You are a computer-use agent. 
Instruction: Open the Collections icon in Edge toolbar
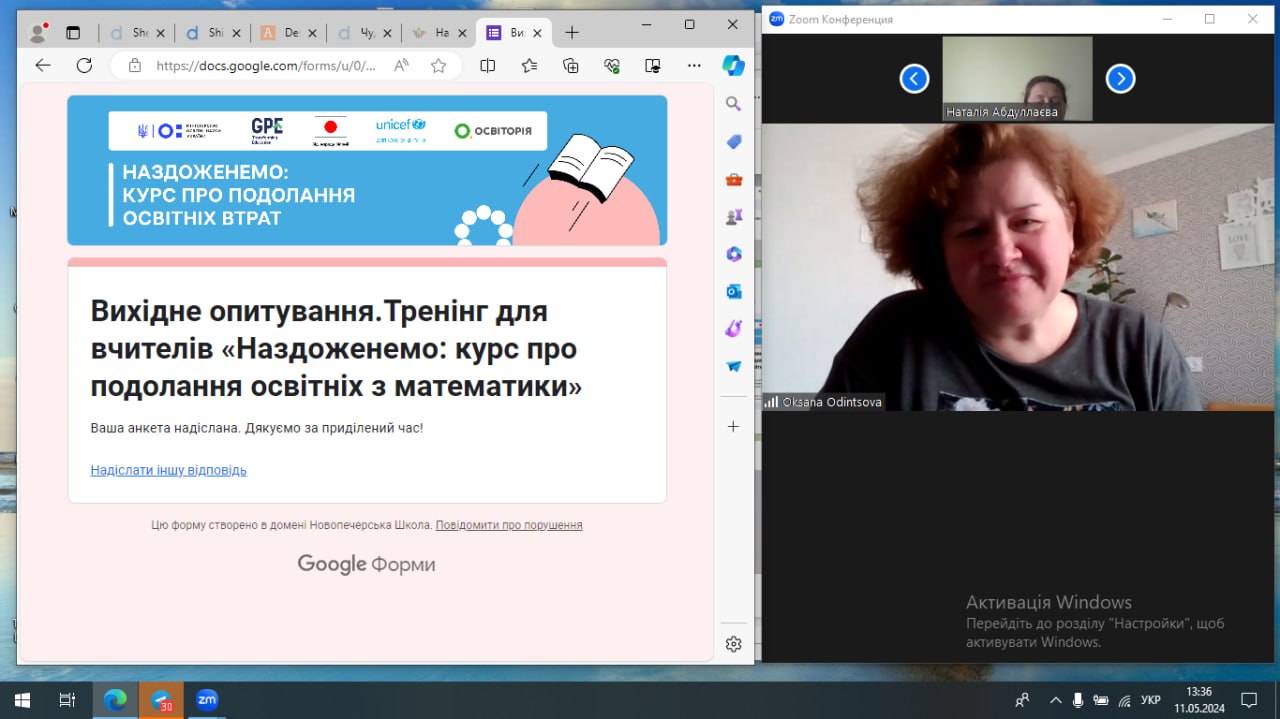point(571,66)
